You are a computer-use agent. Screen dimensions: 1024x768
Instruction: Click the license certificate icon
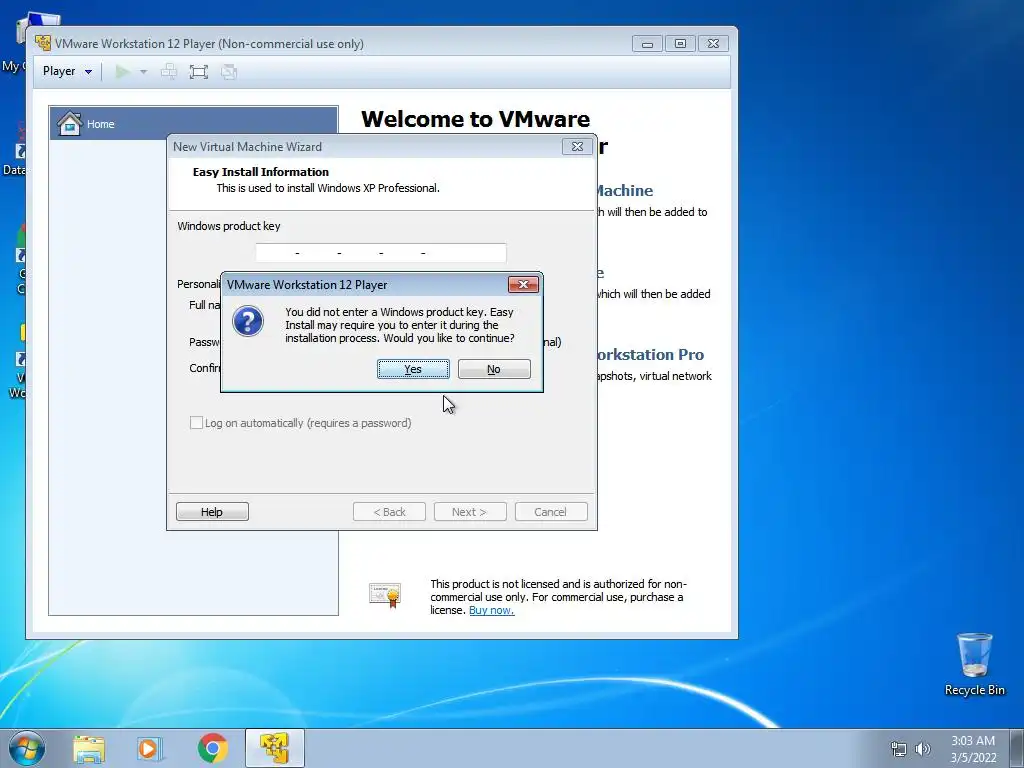(385, 595)
